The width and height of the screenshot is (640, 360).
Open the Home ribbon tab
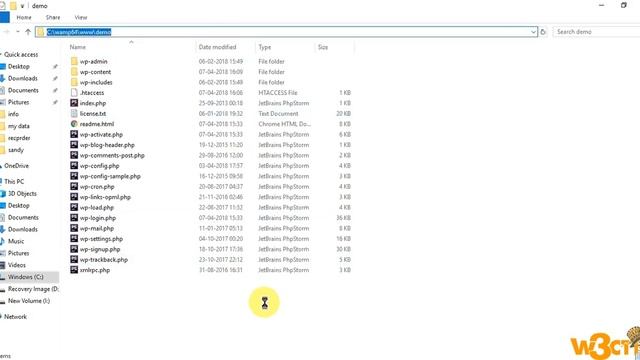[x=24, y=18]
